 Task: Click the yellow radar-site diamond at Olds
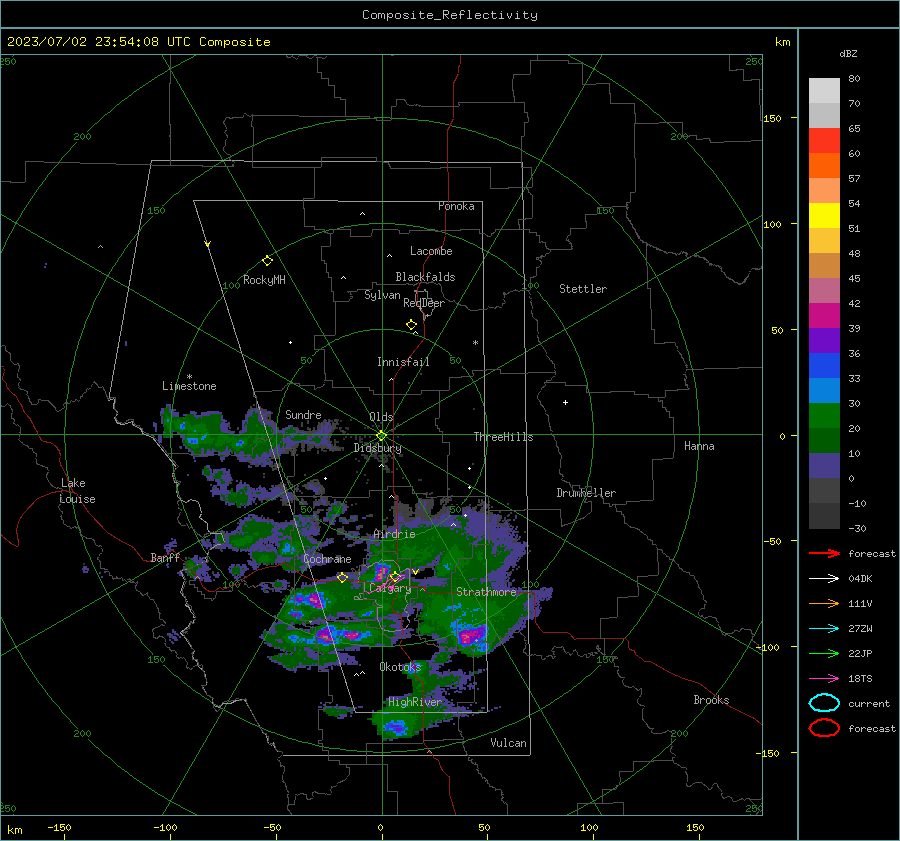[x=381, y=435]
